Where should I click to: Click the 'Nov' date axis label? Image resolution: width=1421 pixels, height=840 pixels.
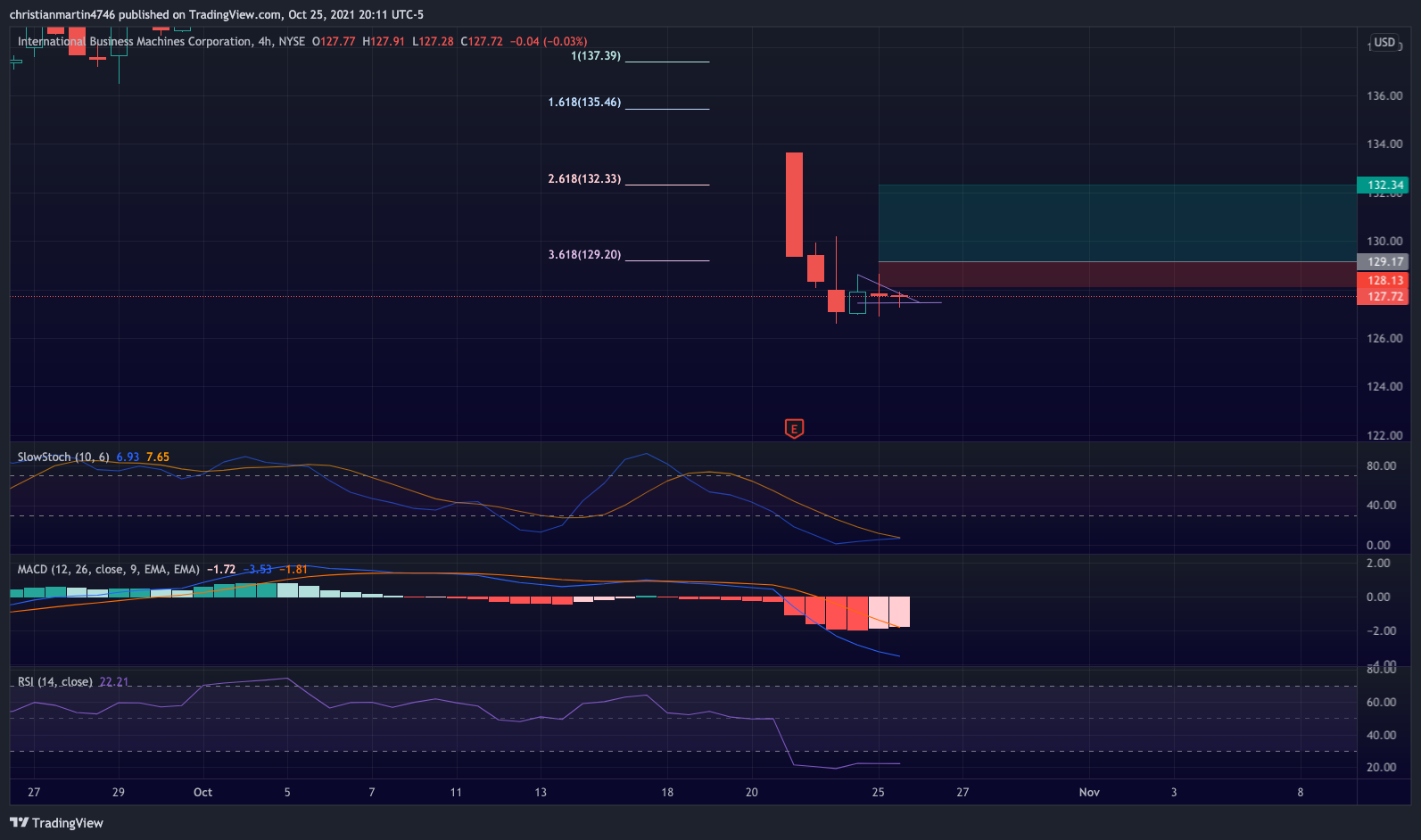click(x=1089, y=792)
